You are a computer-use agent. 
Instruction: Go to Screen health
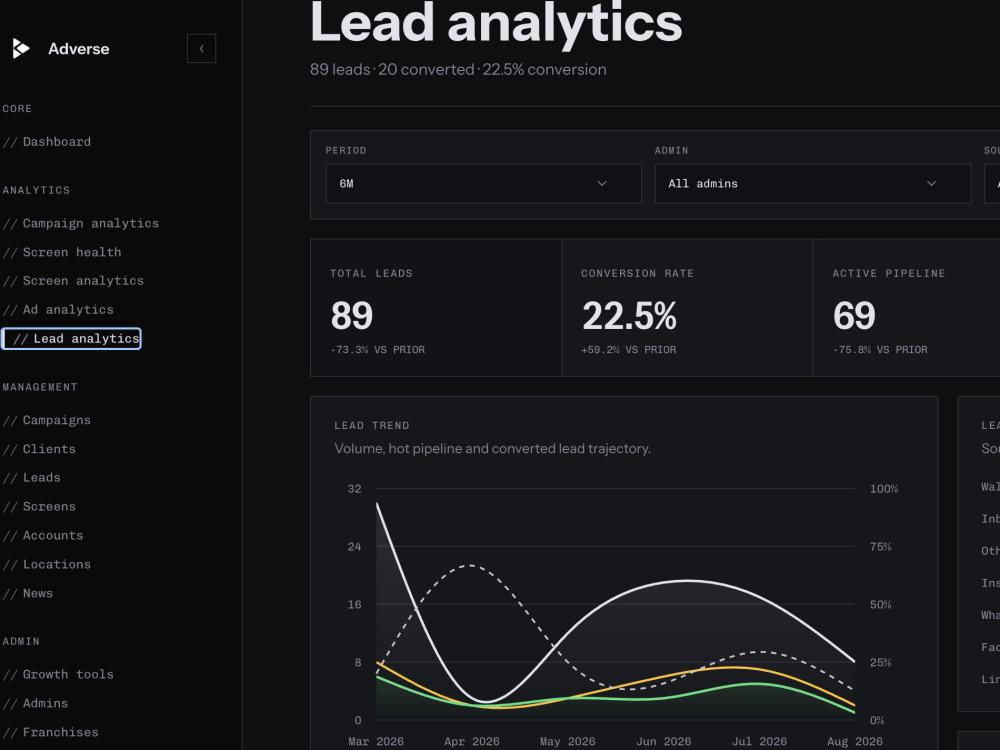62,252
